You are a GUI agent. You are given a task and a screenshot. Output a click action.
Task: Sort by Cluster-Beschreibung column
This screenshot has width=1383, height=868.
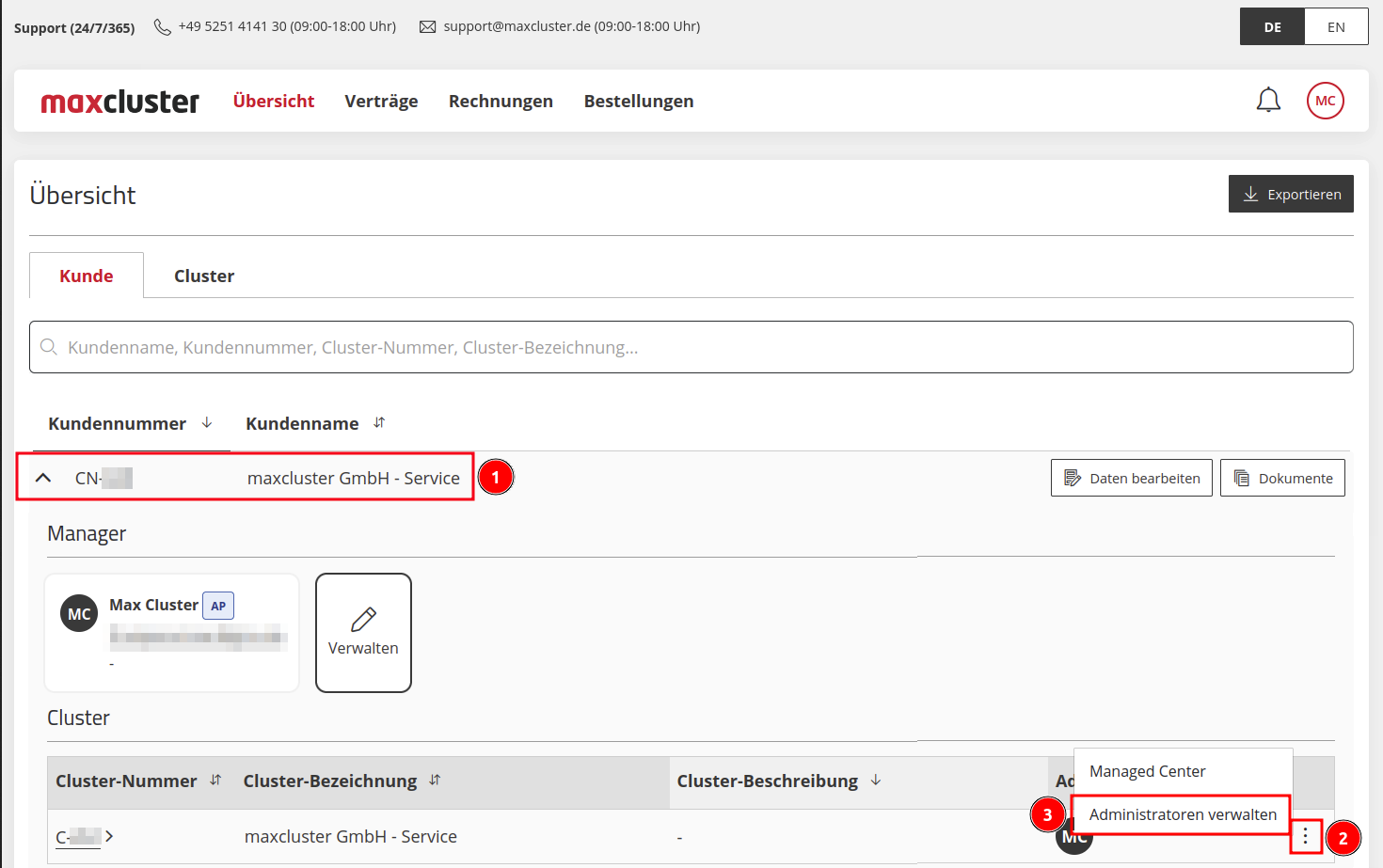(779, 781)
